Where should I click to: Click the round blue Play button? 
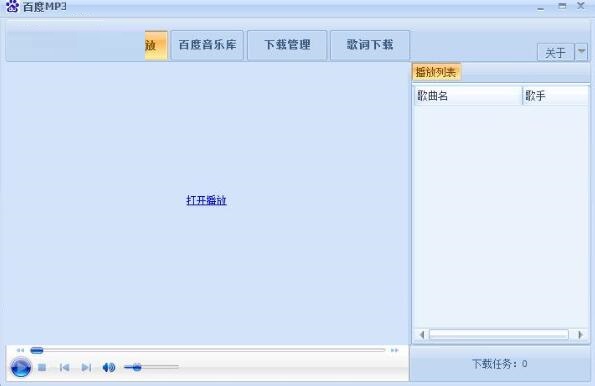coord(20,367)
